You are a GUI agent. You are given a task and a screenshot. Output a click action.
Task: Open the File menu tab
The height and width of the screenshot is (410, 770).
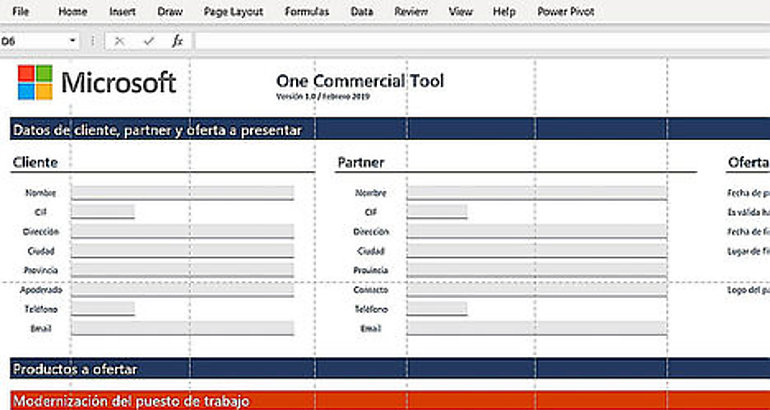tap(20, 11)
